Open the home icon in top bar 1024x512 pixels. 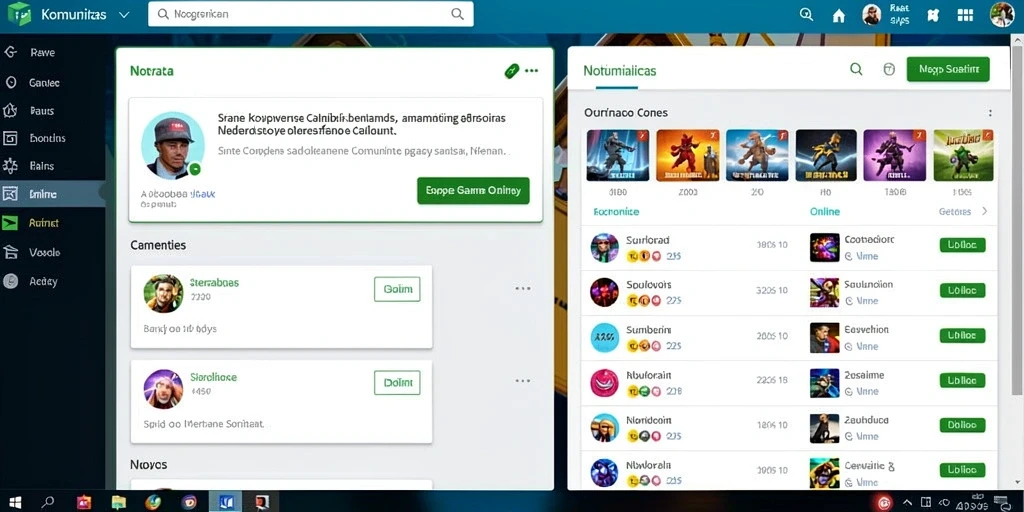[839, 16]
